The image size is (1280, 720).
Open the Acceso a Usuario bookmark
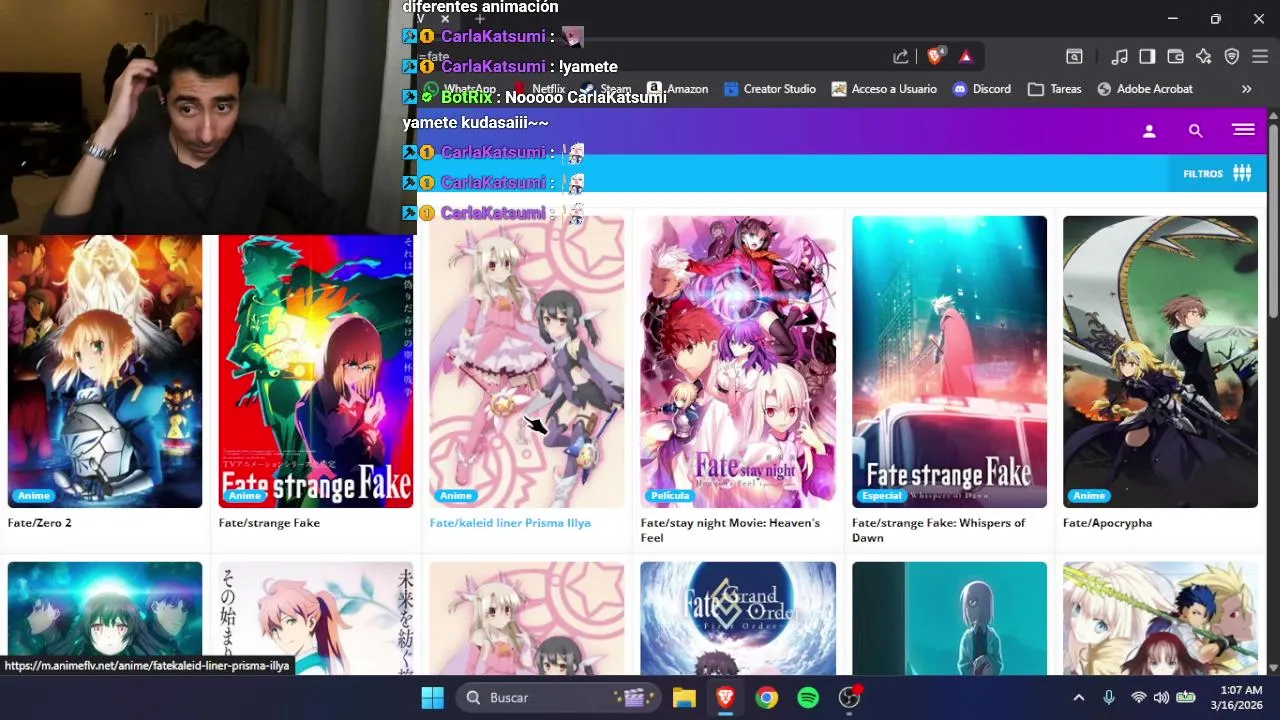coord(884,89)
